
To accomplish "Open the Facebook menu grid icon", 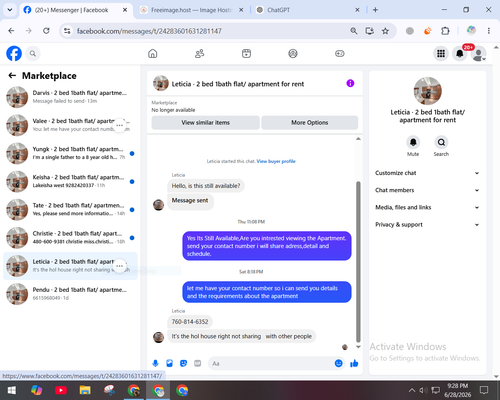I will pos(441,53).
